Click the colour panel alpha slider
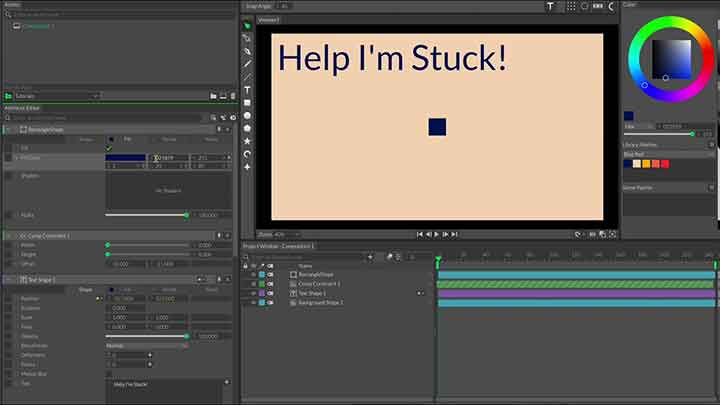 [659, 134]
